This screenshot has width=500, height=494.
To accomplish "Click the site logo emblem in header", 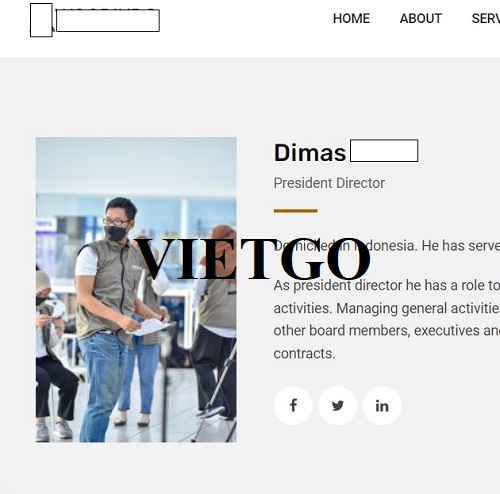I will coord(41,20).
